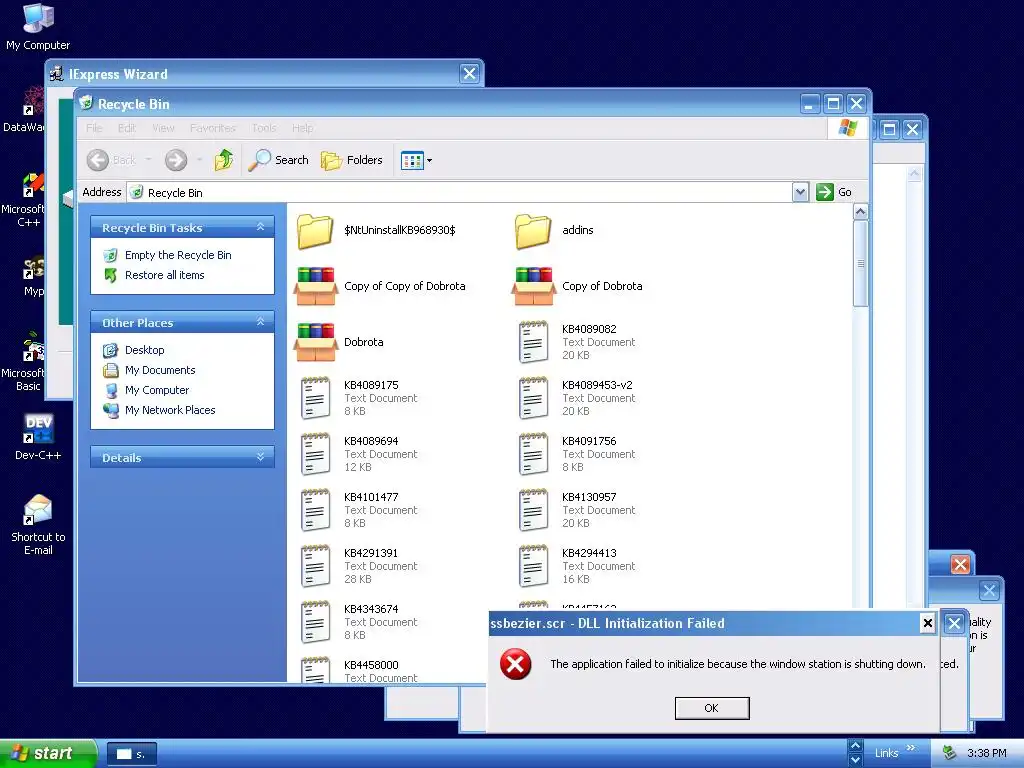Click Empty the Recycle Bin link
Viewport: 1024px width, 768px height.
pyautogui.click(x=178, y=255)
